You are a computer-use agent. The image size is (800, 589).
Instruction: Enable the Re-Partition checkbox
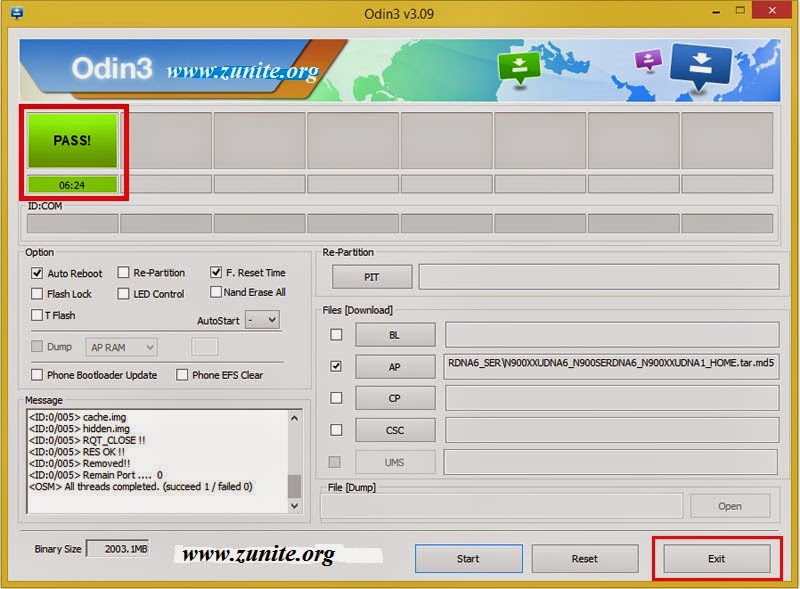[x=123, y=272]
